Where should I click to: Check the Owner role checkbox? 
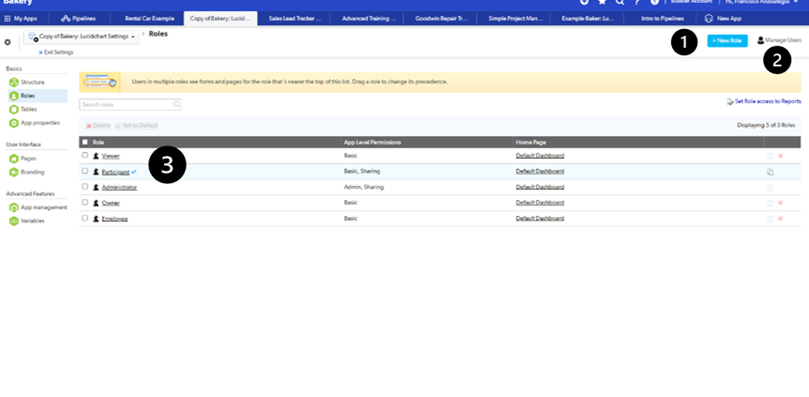pyautogui.click(x=85, y=202)
